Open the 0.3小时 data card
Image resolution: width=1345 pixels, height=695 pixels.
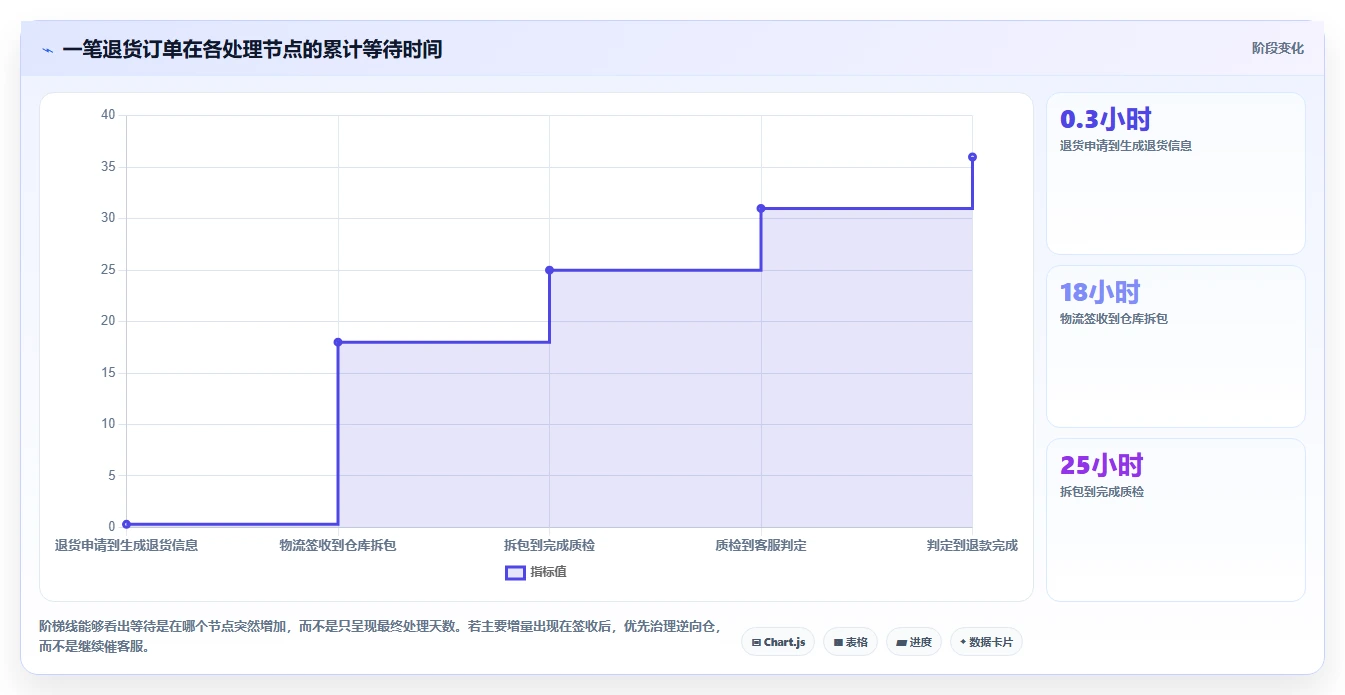(1176, 174)
